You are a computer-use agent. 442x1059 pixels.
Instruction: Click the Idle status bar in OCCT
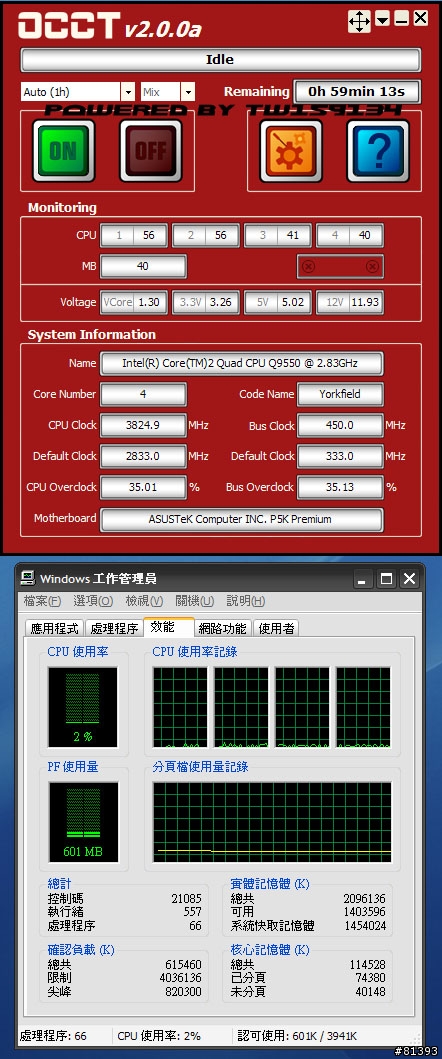pos(220,59)
